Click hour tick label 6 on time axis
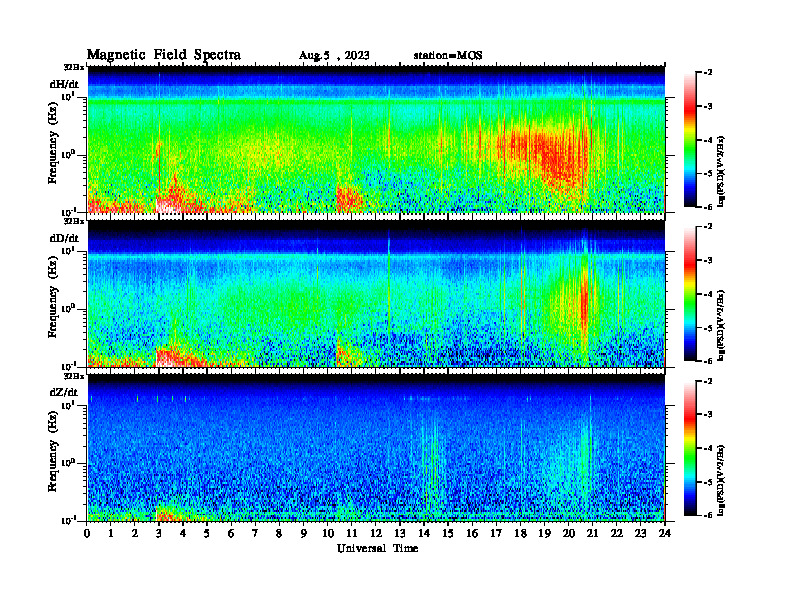Screen dimensions: 792x612 pyautogui.click(x=231, y=533)
